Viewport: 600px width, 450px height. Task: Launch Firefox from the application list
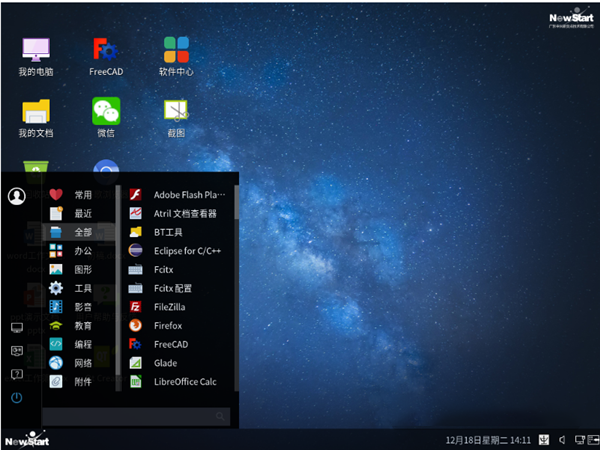(178, 326)
